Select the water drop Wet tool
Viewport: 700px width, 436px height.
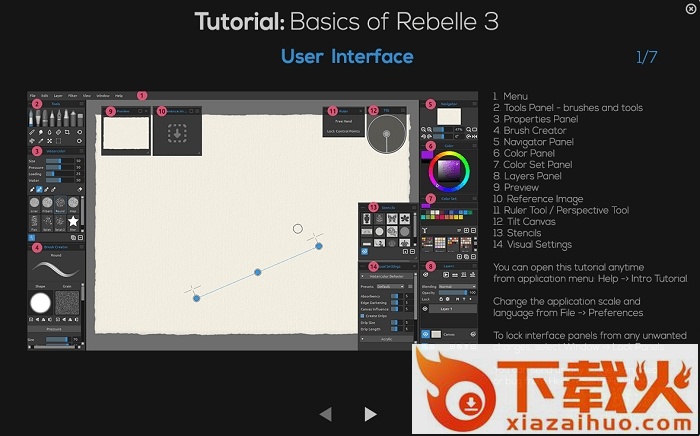pos(50,132)
